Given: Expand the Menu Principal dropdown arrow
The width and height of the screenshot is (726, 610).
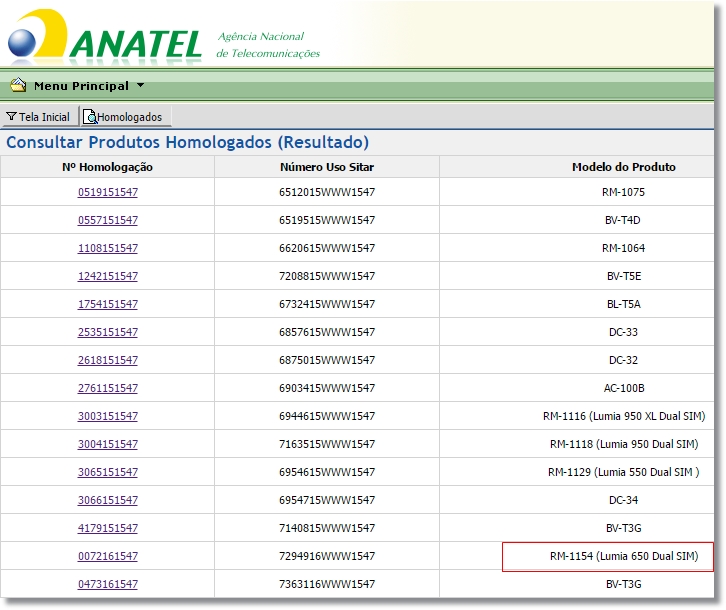Looking at the screenshot, I should pyautogui.click(x=140, y=85).
